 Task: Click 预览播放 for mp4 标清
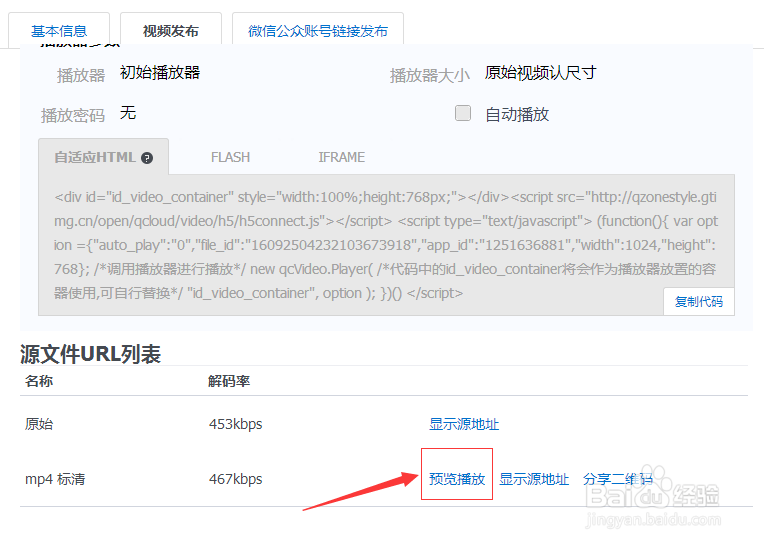coord(457,479)
